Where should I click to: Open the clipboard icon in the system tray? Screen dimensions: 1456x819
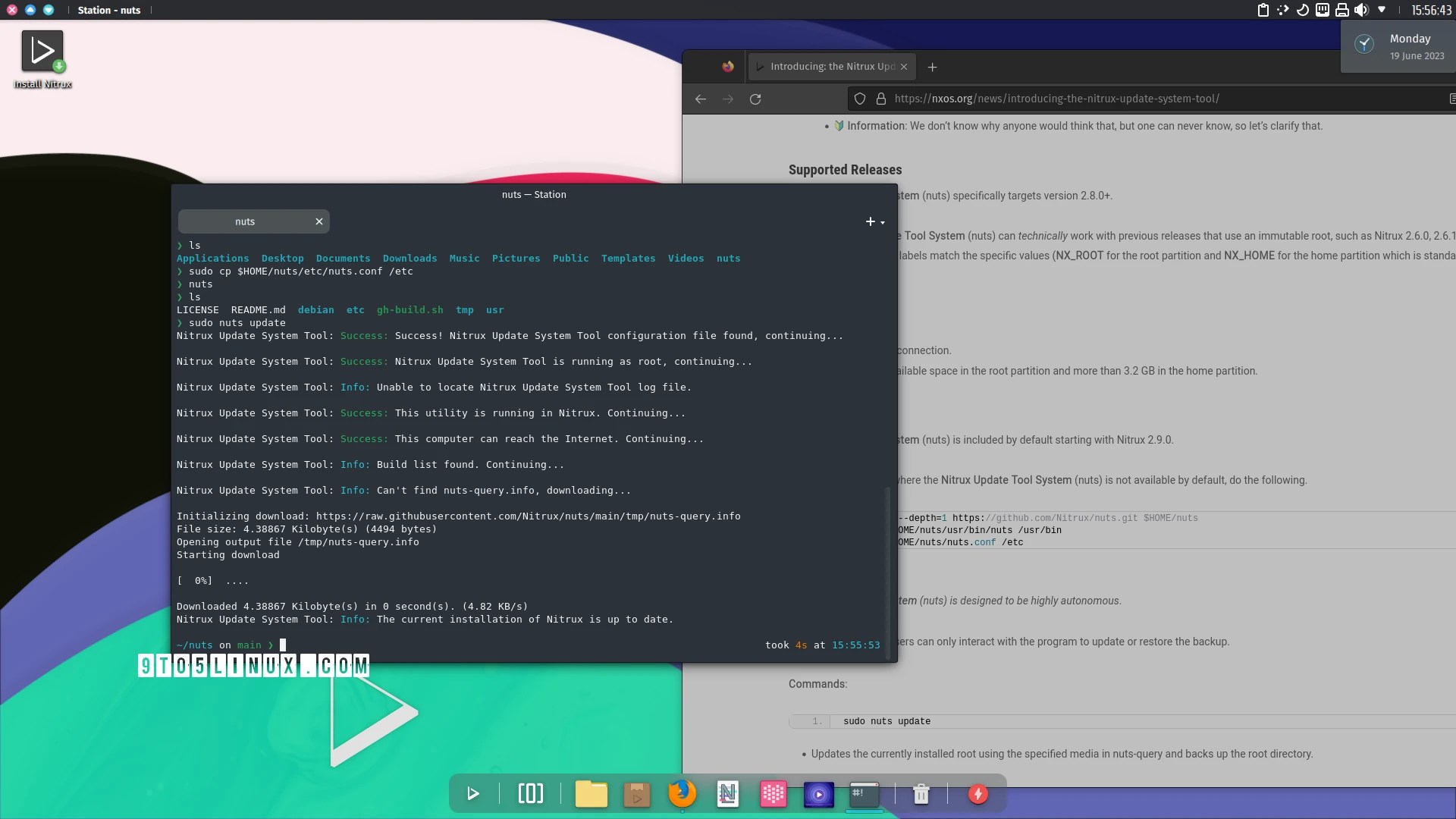pos(1263,10)
